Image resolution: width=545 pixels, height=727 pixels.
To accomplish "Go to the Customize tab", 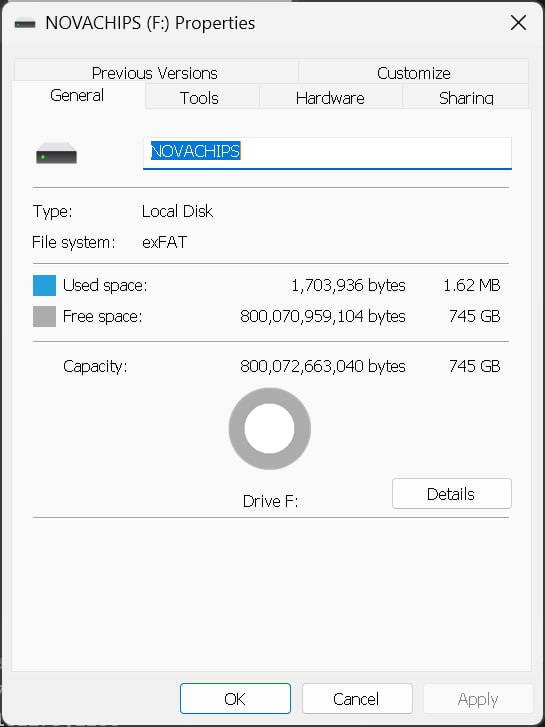I will tap(414, 73).
